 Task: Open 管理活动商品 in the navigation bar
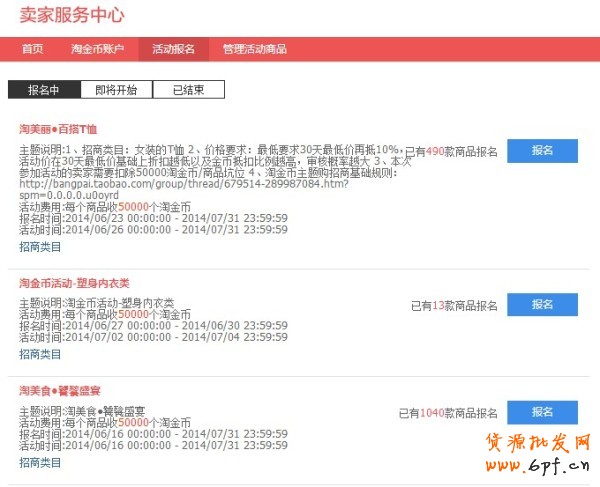point(254,49)
